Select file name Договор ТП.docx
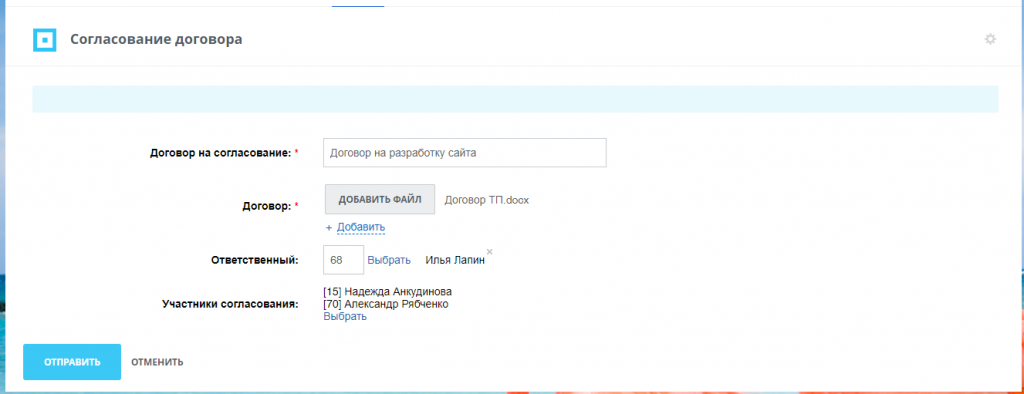This screenshot has width=1024, height=394. (x=487, y=200)
